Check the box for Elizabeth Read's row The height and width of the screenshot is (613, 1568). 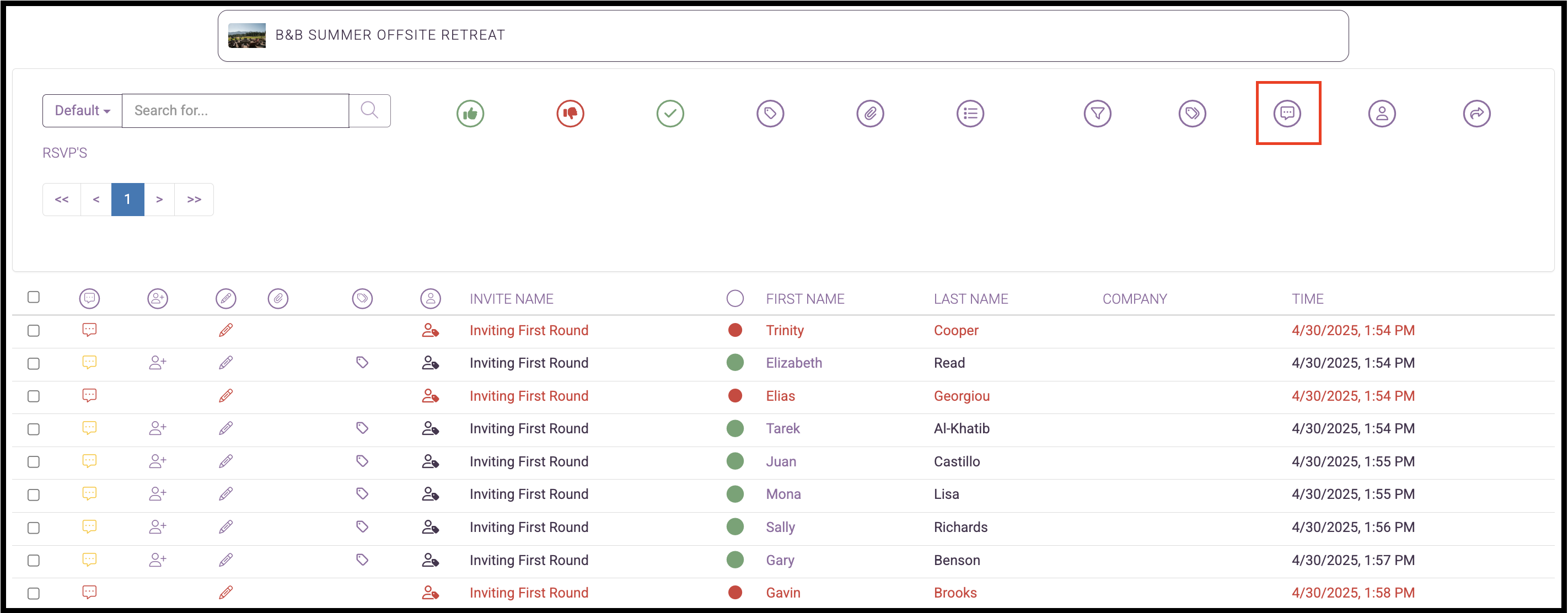pos(34,363)
